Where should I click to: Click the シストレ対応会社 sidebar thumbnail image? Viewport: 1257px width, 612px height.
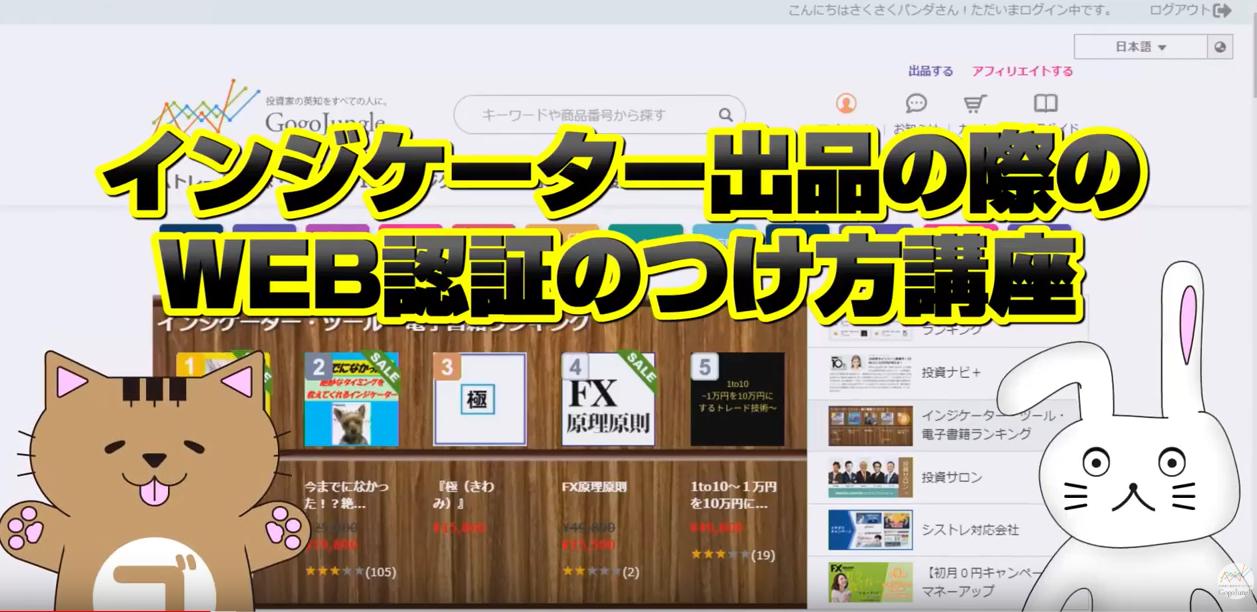[870, 530]
